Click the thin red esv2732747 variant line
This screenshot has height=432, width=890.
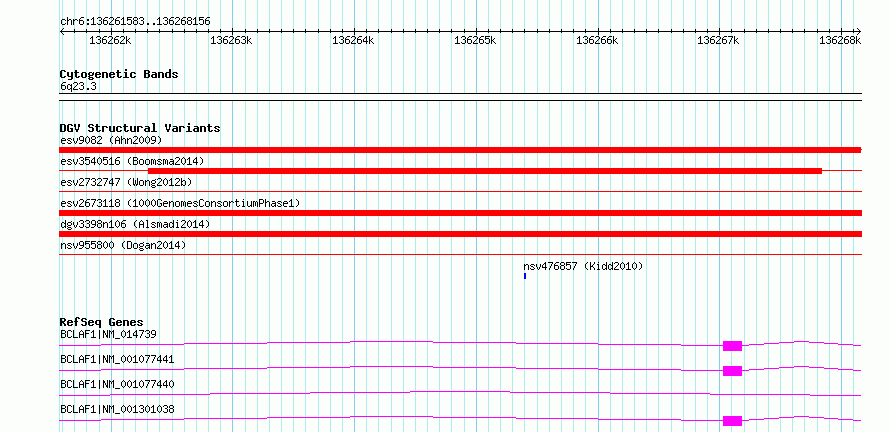[460, 192]
